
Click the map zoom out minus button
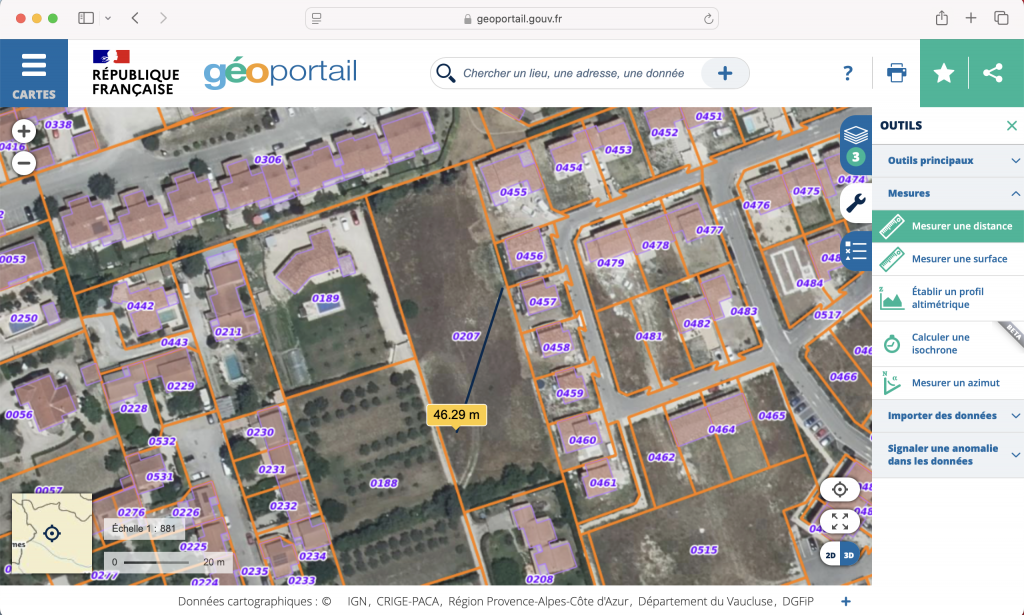point(24,162)
